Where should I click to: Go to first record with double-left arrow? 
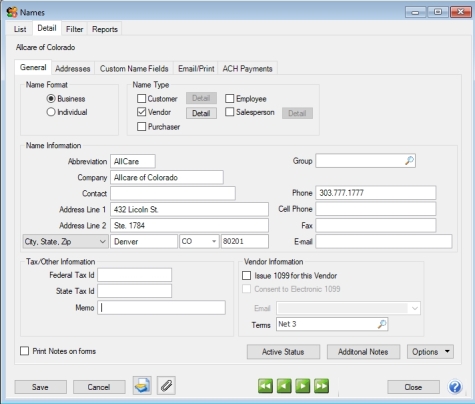click(265, 386)
